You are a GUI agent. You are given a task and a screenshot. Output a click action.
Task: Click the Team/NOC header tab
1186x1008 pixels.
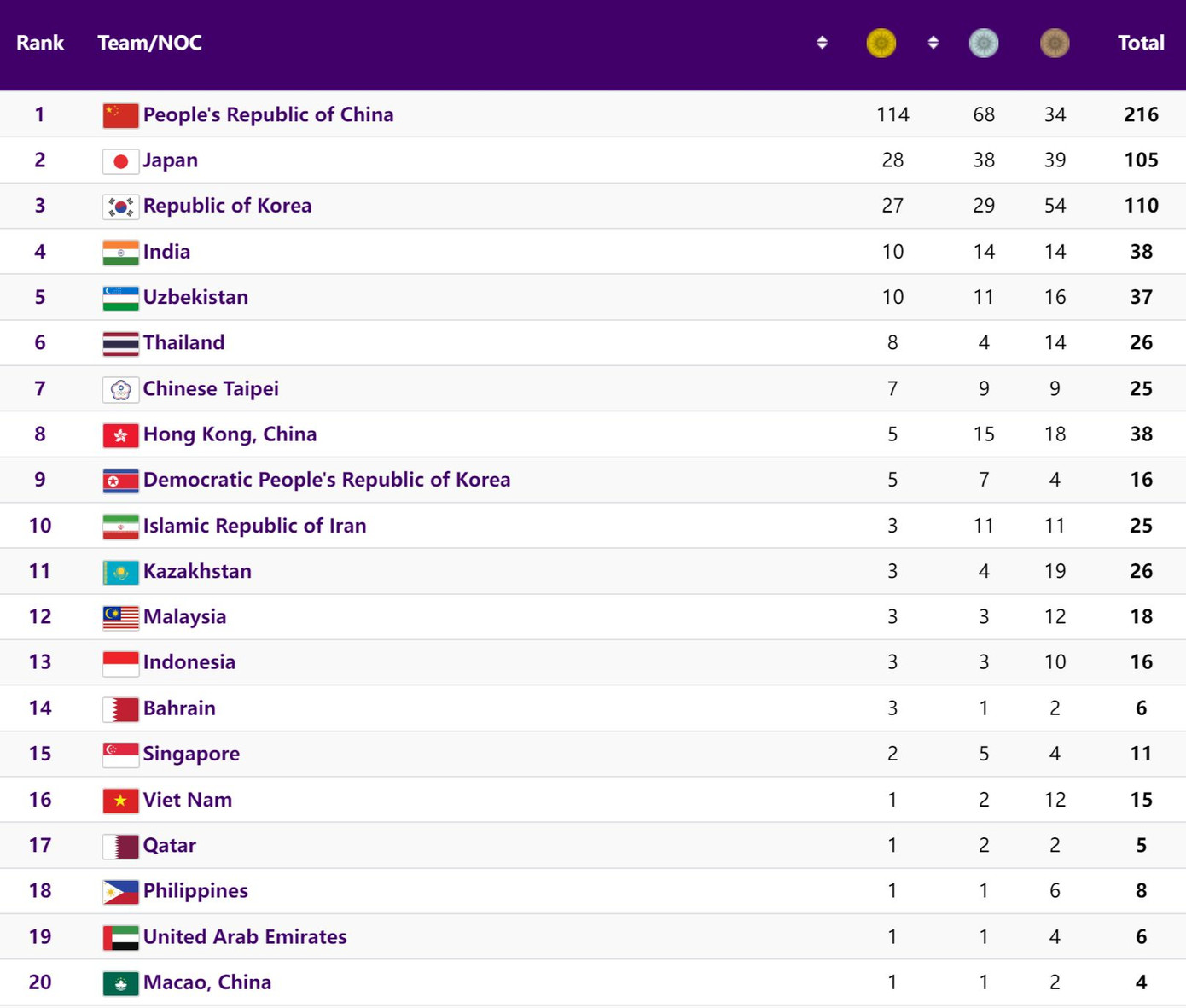(149, 42)
